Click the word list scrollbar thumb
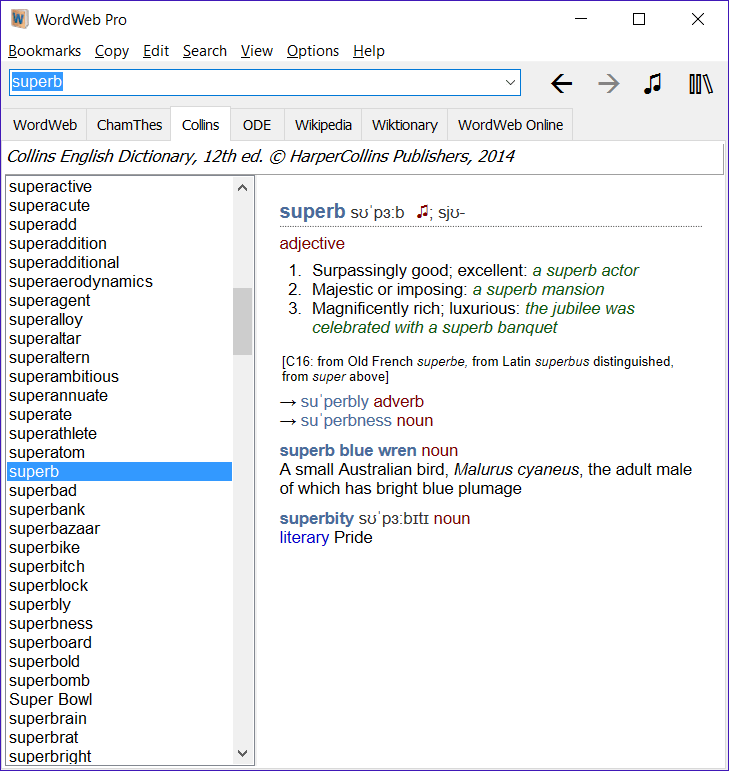Viewport: 729px width, 771px height. click(242, 321)
